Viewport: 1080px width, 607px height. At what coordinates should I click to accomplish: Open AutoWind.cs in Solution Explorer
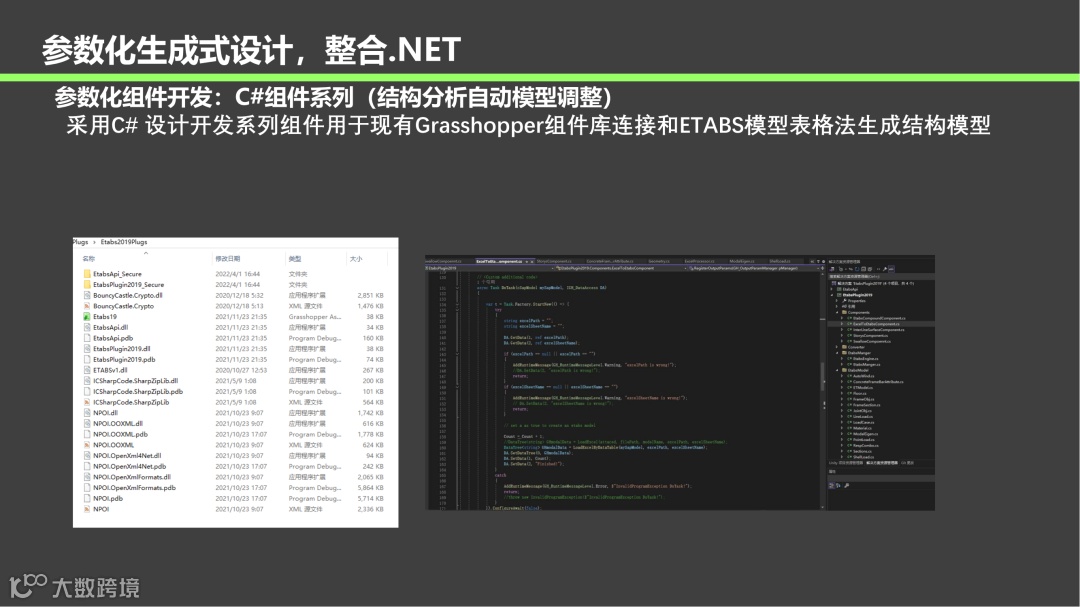tap(864, 375)
